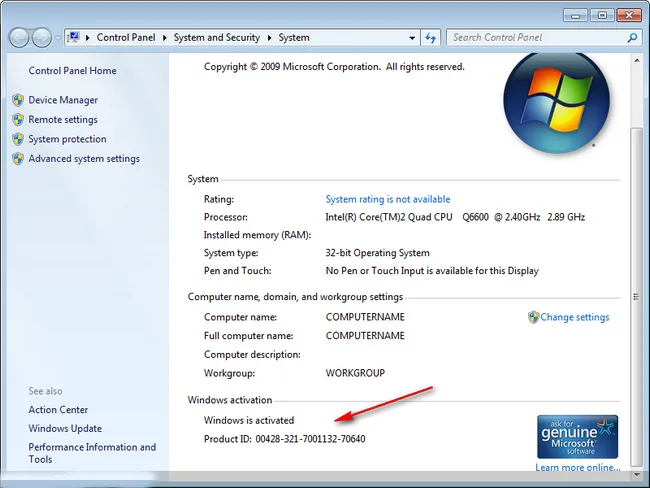
Task: Click the genuine Microsoft software badge
Action: click(577, 437)
